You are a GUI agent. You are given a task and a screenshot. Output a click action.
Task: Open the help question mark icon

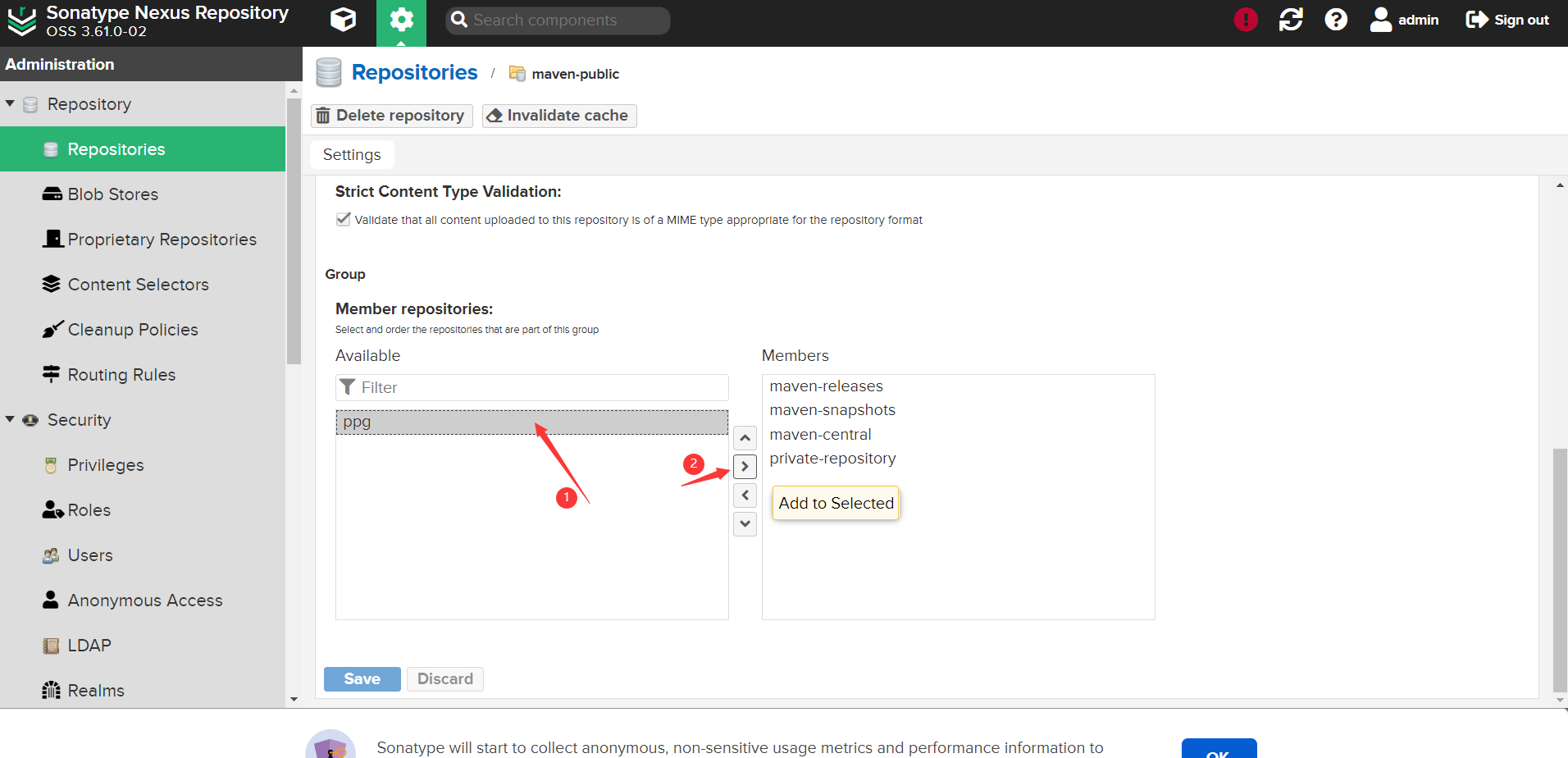click(x=1336, y=20)
